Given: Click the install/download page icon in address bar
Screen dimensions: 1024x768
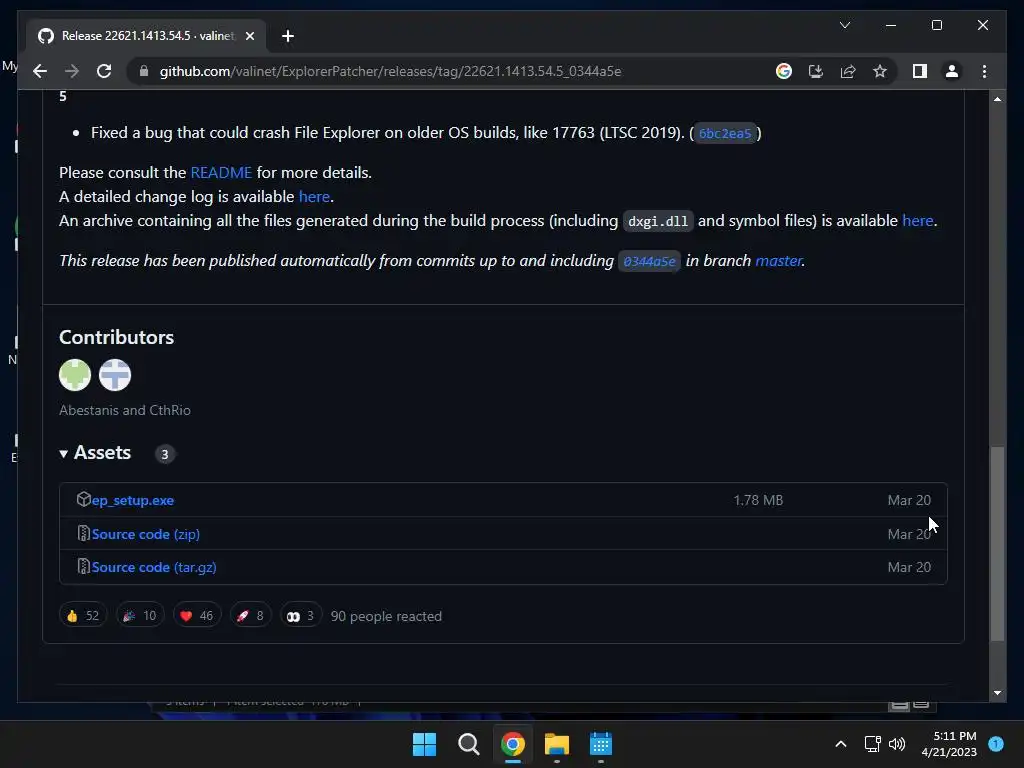Looking at the screenshot, I should tap(816, 71).
